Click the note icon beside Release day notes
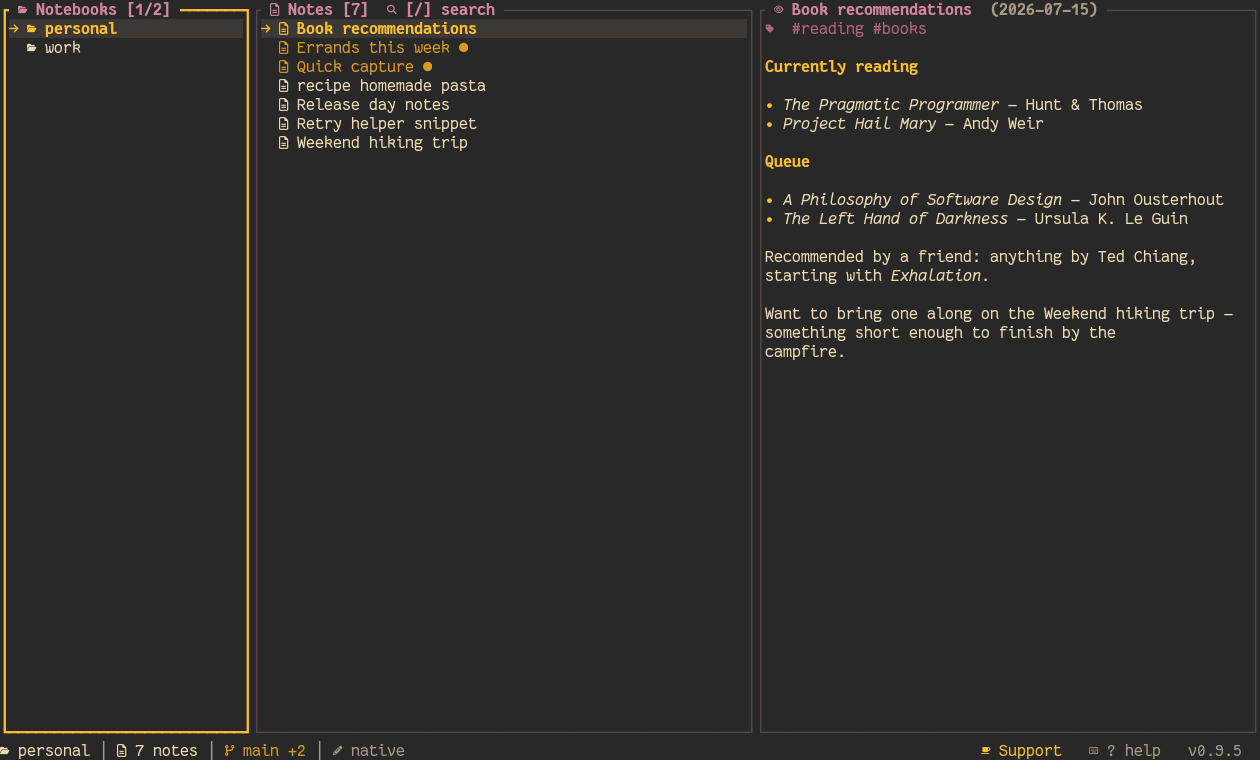This screenshot has height=760, width=1260. [284, 105]
